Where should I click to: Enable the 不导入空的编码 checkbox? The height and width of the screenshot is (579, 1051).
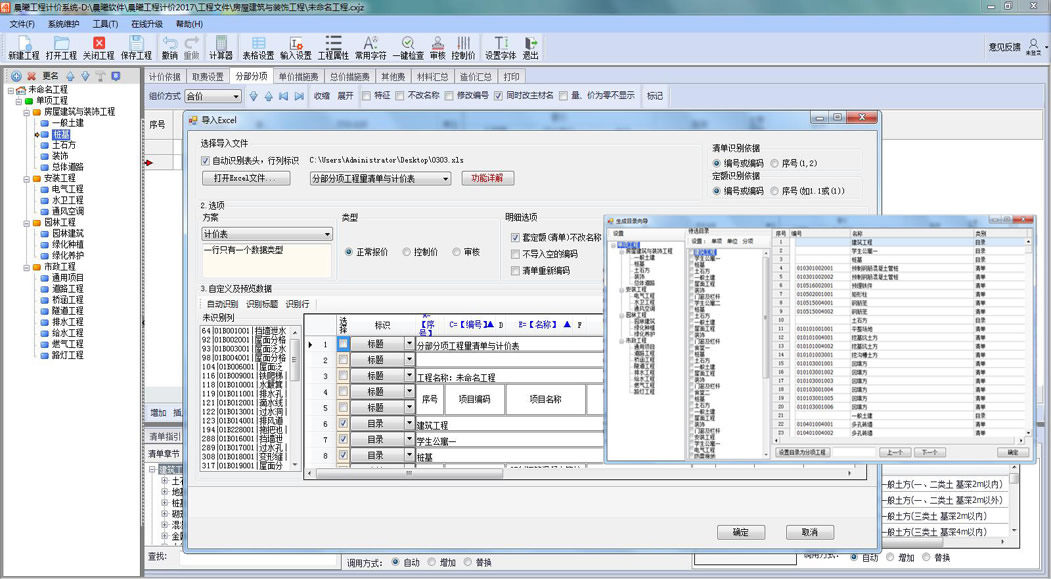click(516, 254)
